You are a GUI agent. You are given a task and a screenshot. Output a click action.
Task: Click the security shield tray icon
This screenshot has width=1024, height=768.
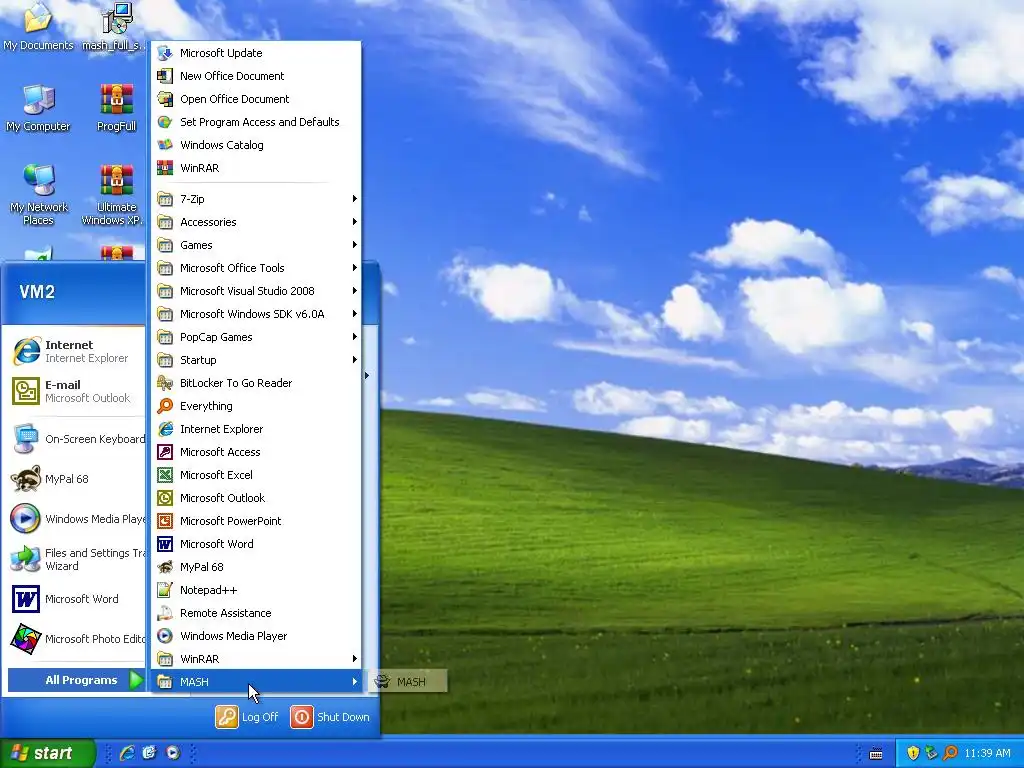coord(913,753)
